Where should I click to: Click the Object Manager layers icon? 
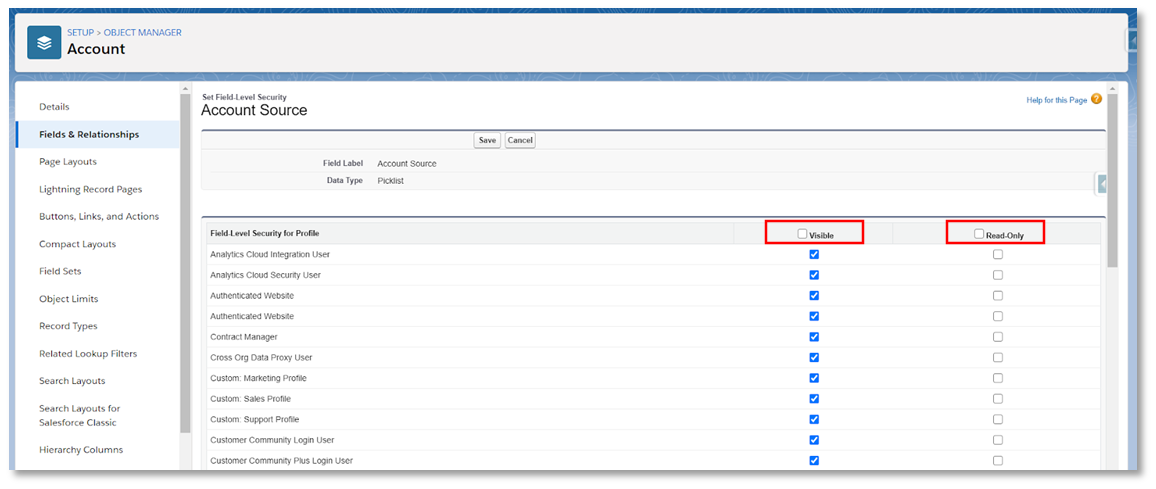point(44,43)
